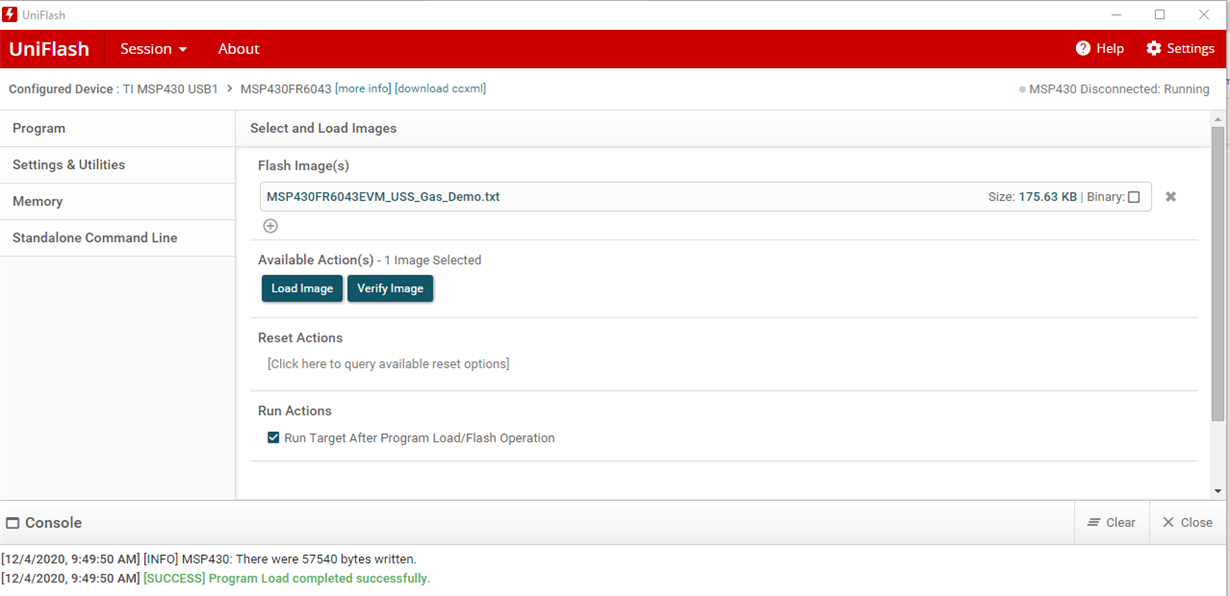Close the Console panel

point(1187,523)
